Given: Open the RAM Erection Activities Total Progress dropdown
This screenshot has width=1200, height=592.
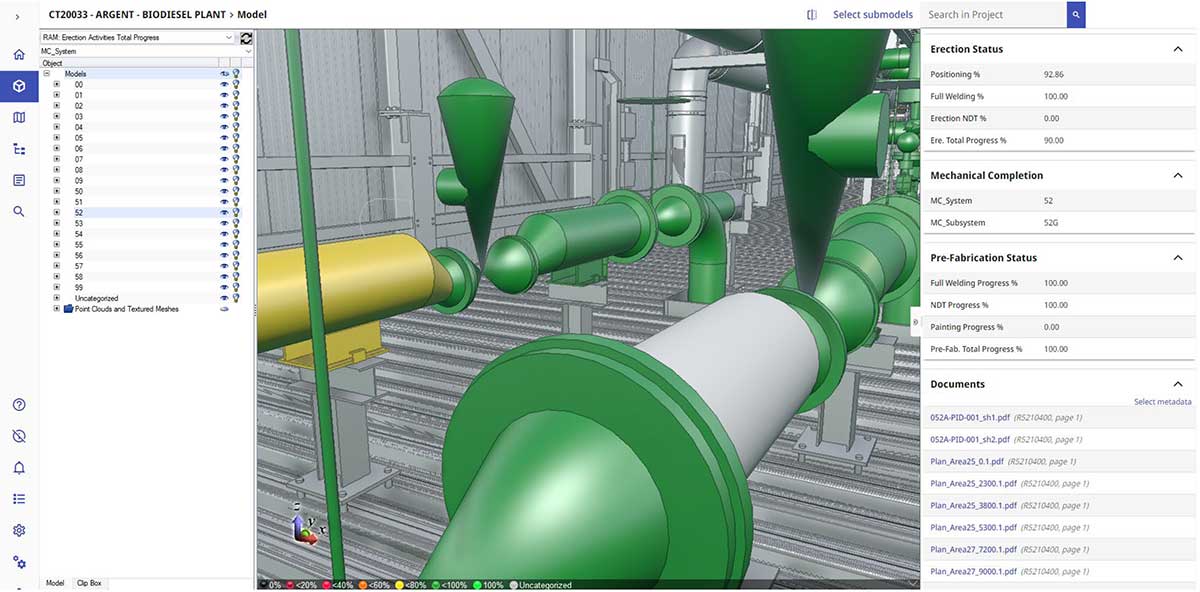Looking at the screenshot, I should [138, 38].
